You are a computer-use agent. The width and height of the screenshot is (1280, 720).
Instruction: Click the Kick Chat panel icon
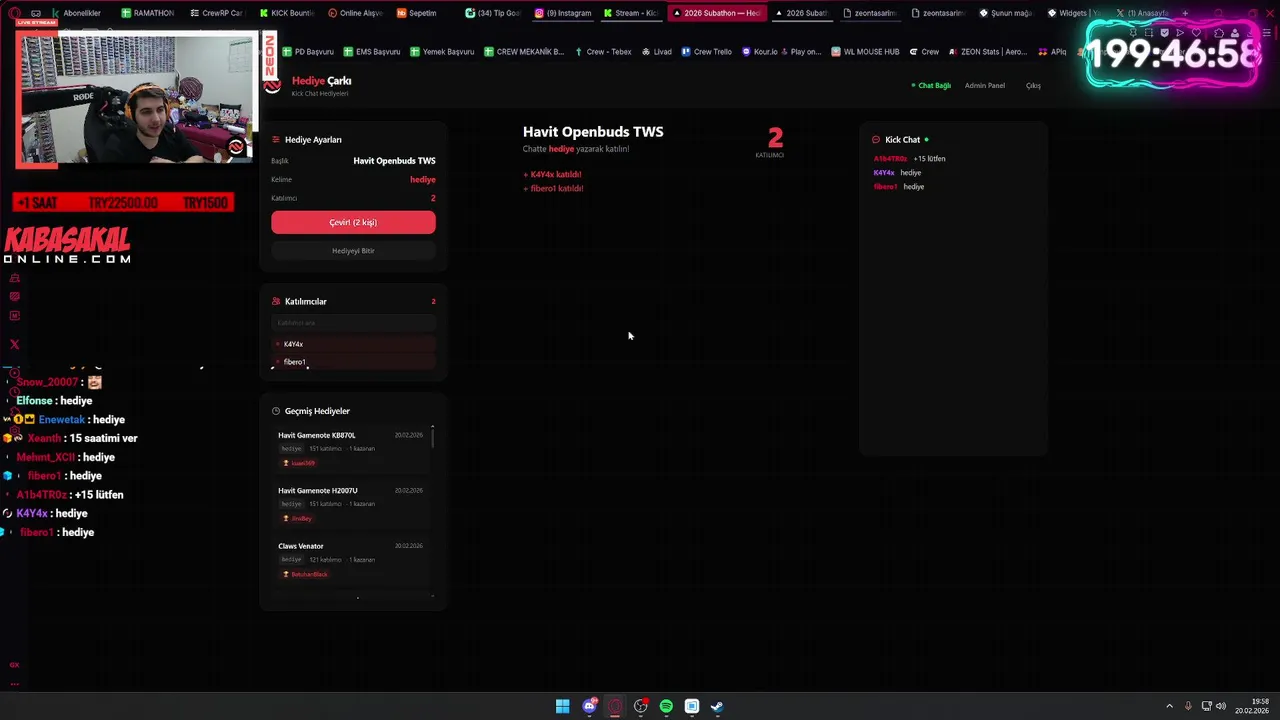(876, 140)
